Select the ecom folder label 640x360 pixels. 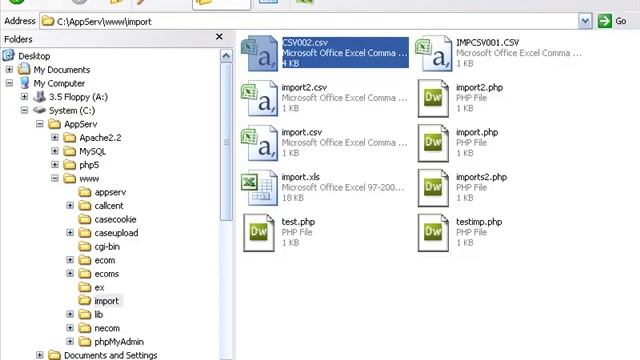pyautogui.click(x=105, y=260)
